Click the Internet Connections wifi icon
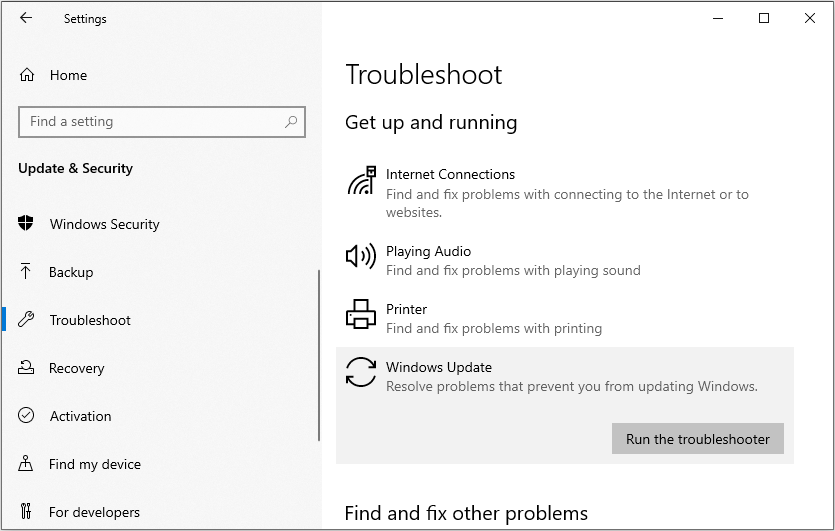Viewport: 835px width, 531px height. coord(362,180)
